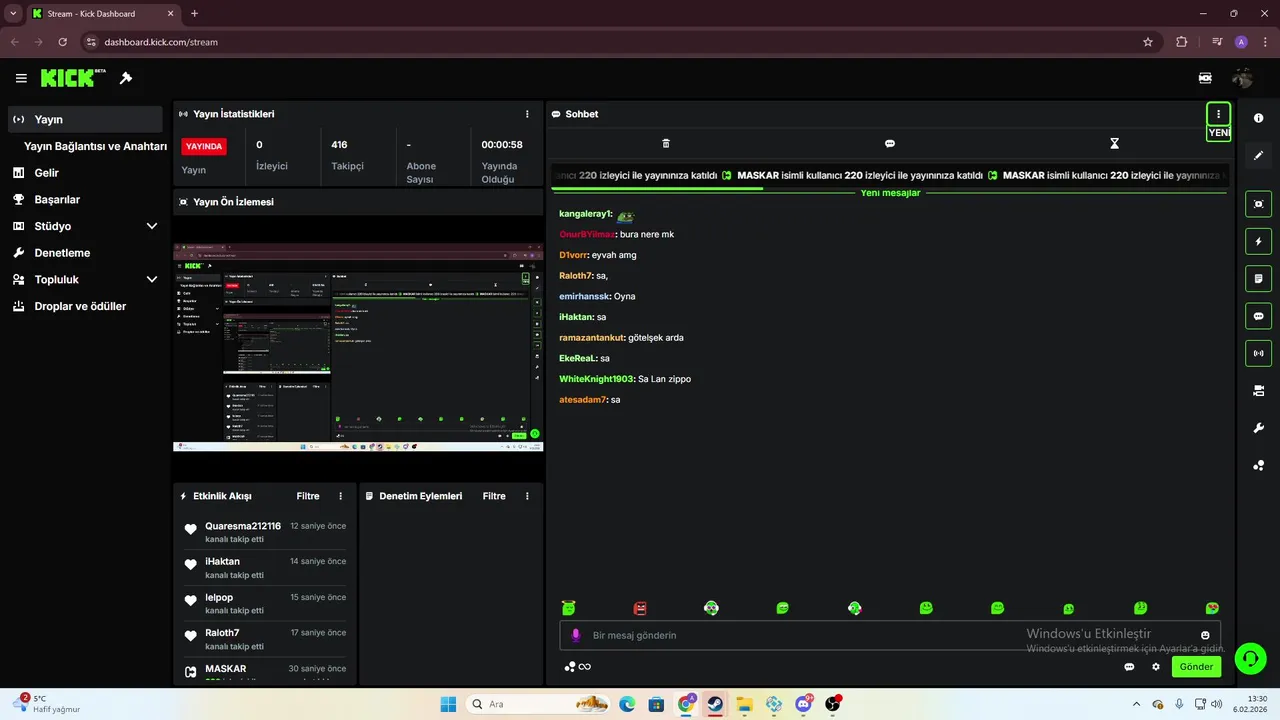1280x720 pixels.
Task: Open the emoji picker smiley icon
Action: [1205, 635]
